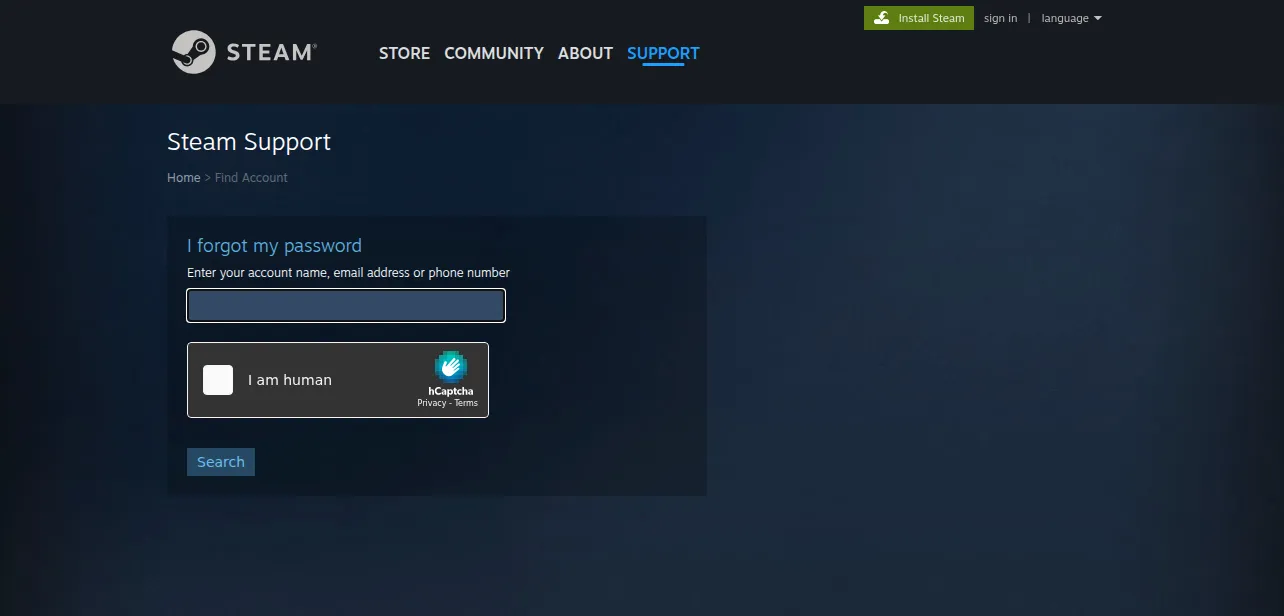Click the Search button
Screen dimensions: 1284x616
[221, 462]
